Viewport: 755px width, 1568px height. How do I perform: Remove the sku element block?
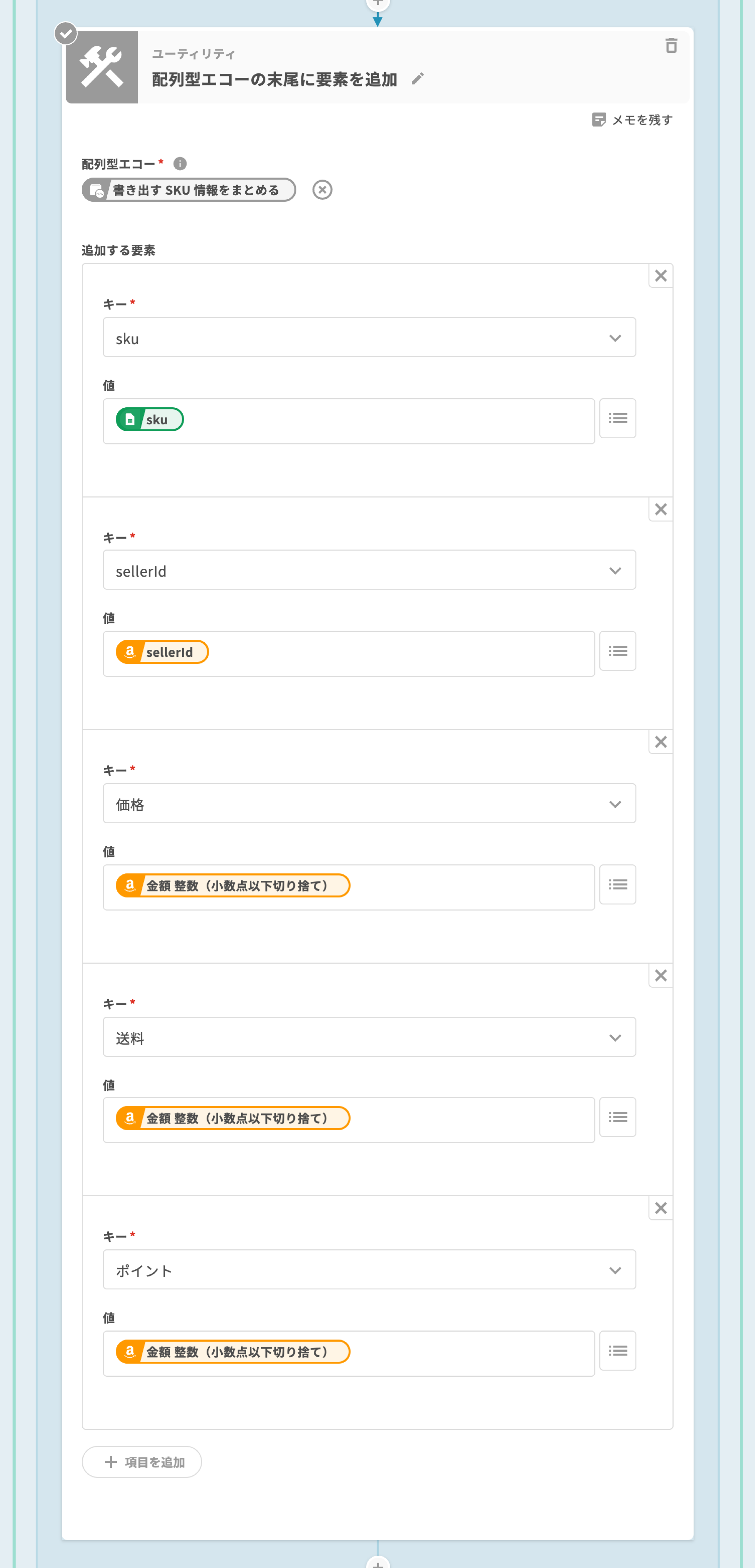pos(661,276)
